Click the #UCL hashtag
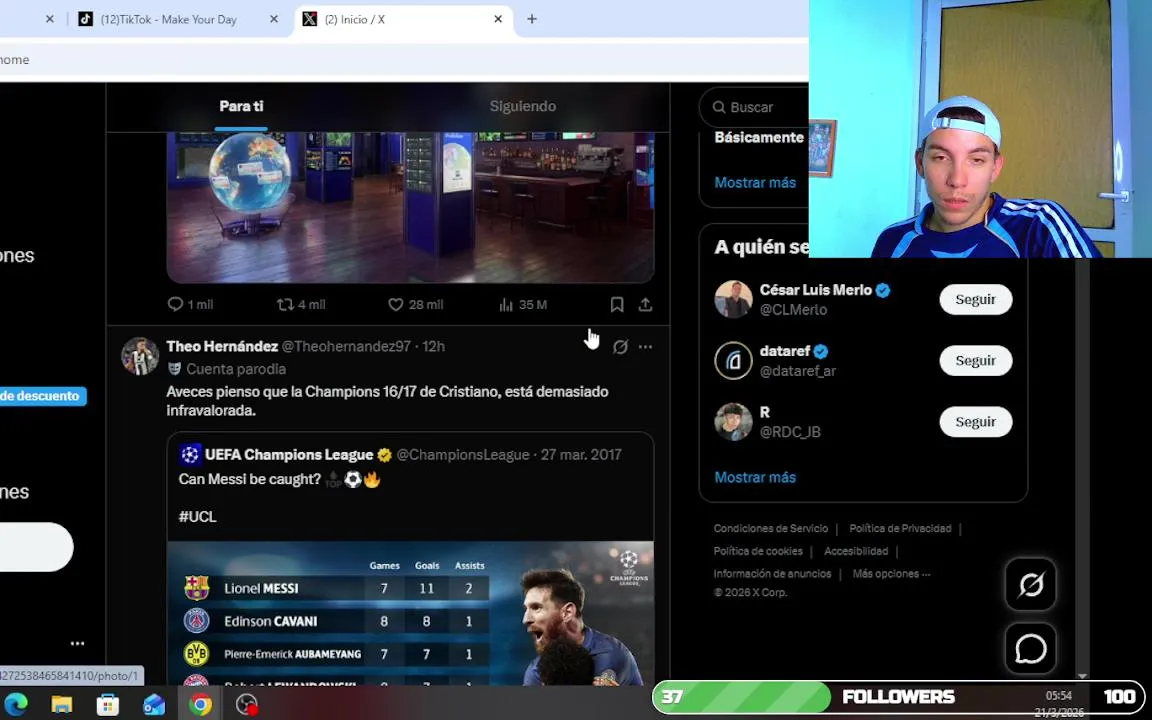The image size is (1152, 720). 197,516
